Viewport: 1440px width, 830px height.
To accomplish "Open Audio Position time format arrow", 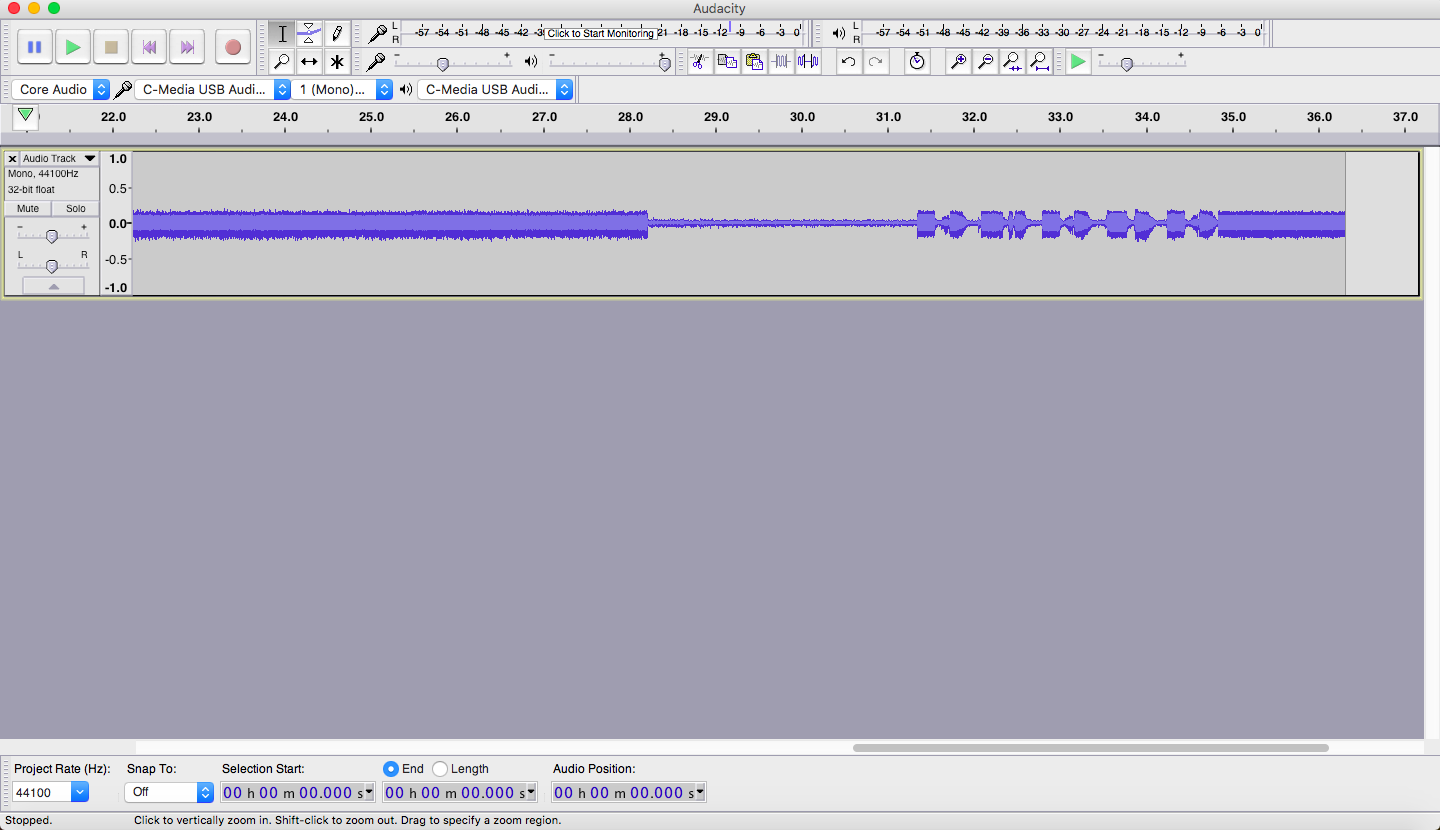I will click(x=700, y=792).
